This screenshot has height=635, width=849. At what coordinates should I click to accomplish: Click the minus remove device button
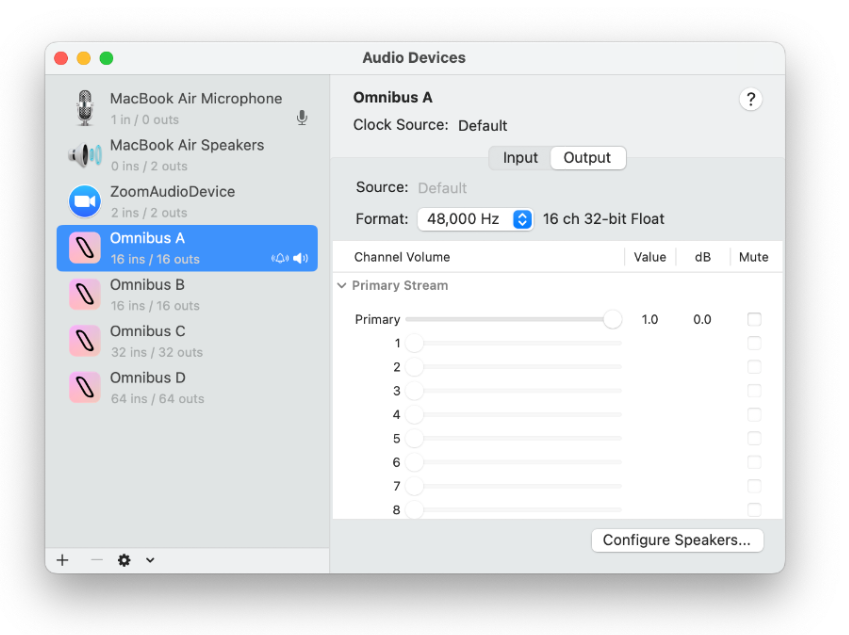click(96, 560)
